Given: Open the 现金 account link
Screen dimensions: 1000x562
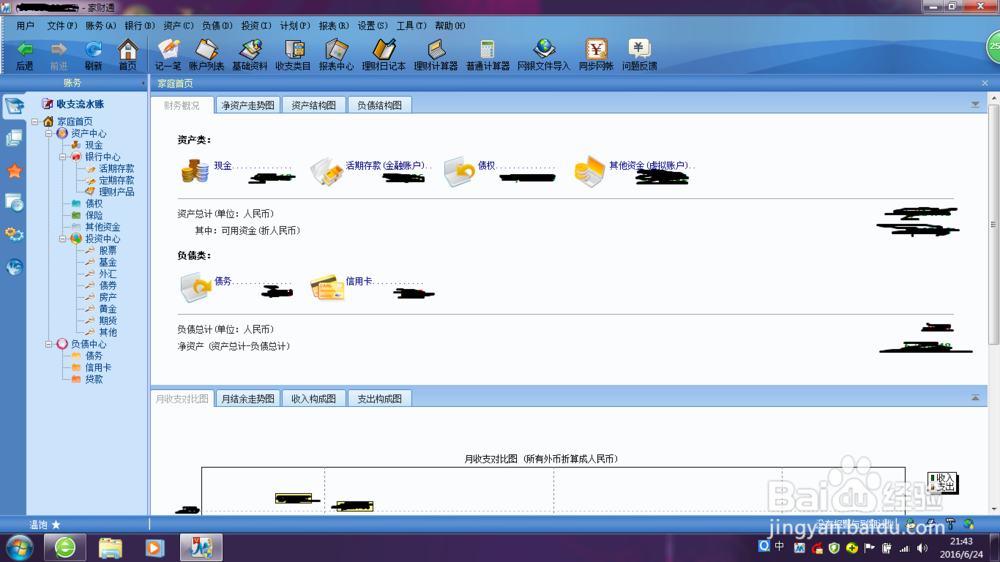Looking at the screenshot, I should point(223,166).
